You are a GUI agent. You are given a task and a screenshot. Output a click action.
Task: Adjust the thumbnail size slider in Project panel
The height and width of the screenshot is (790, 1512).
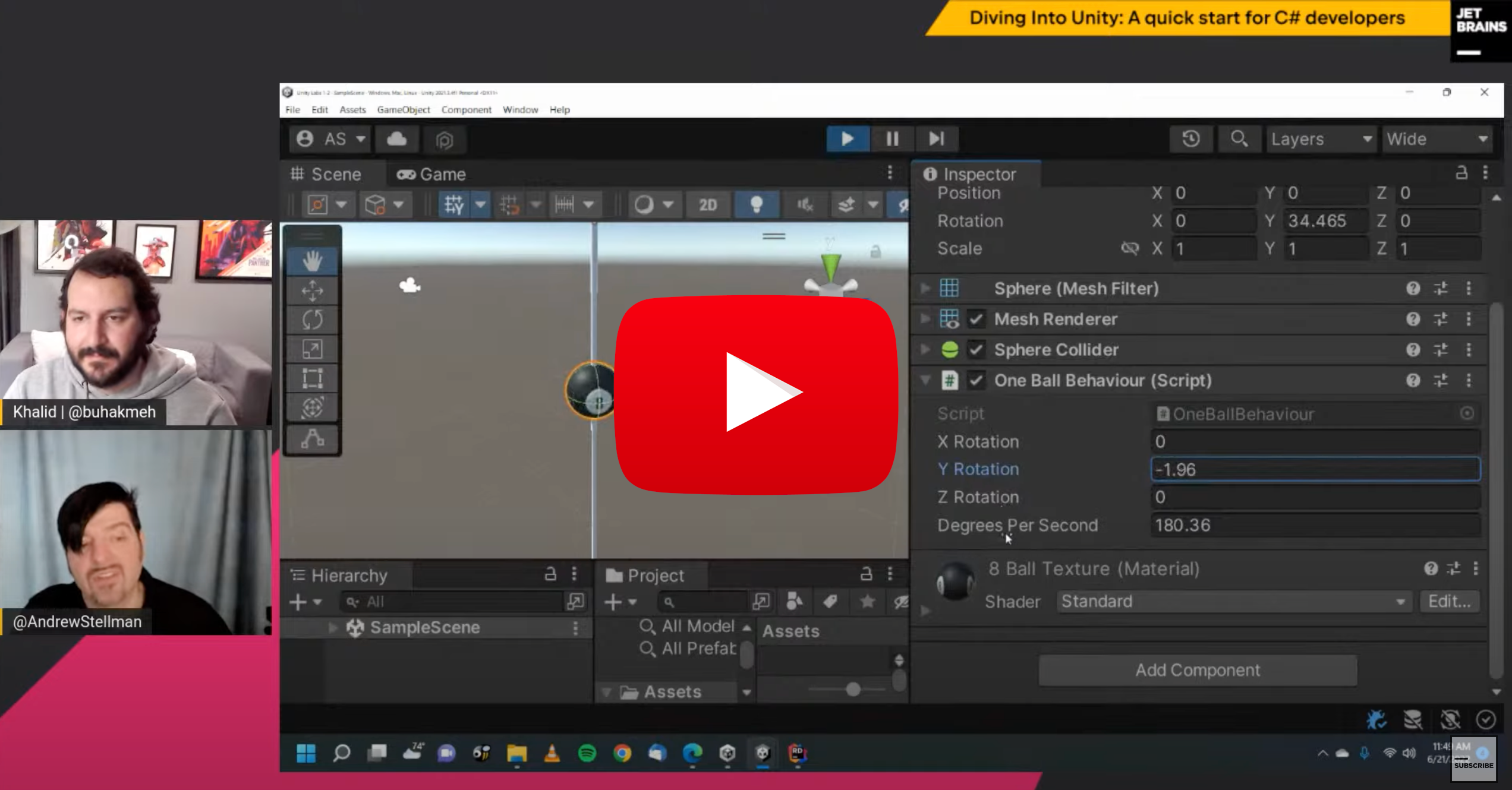pos(854,689)
